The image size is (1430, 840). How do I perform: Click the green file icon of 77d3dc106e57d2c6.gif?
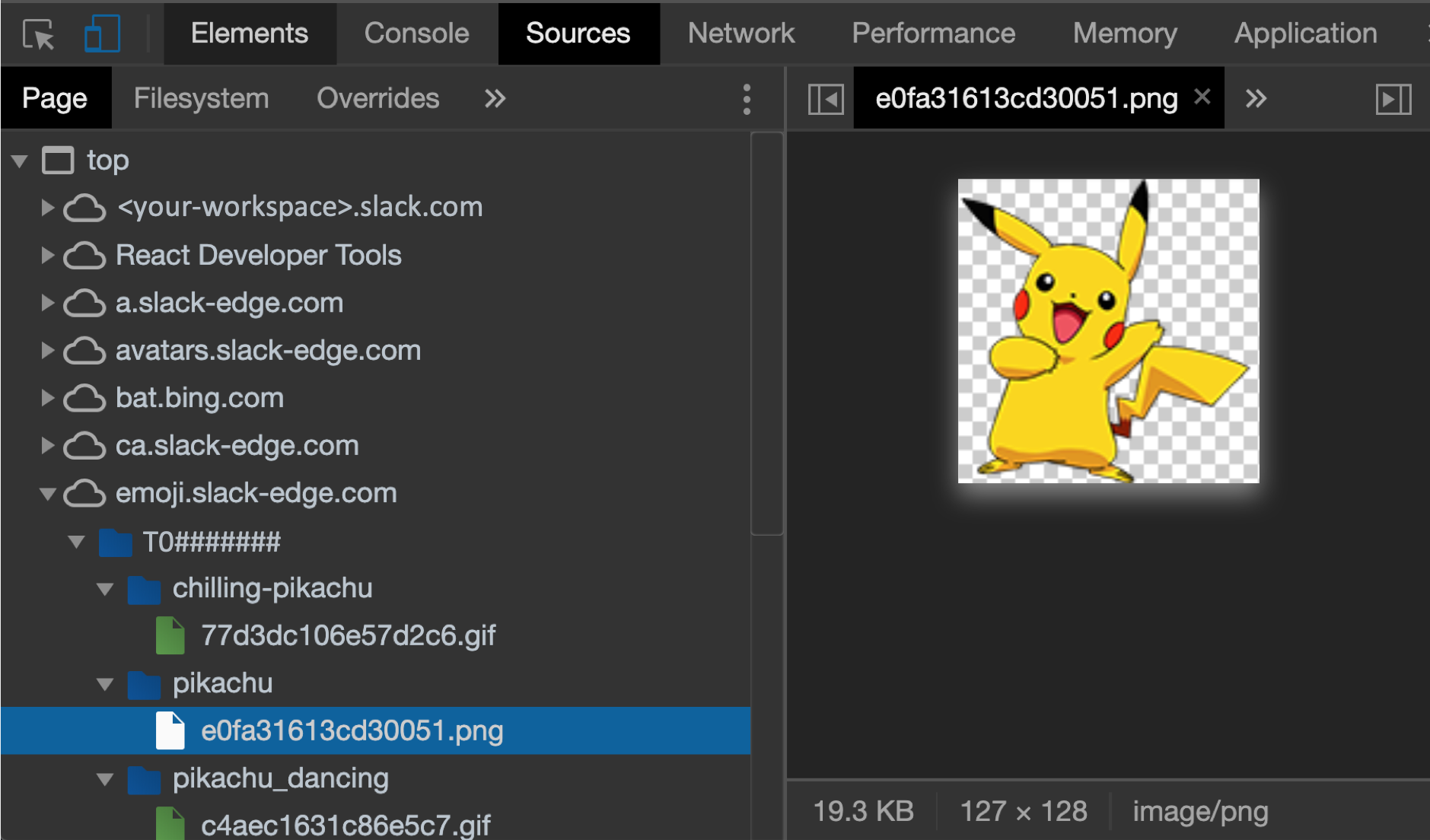[x=170, y=636]
